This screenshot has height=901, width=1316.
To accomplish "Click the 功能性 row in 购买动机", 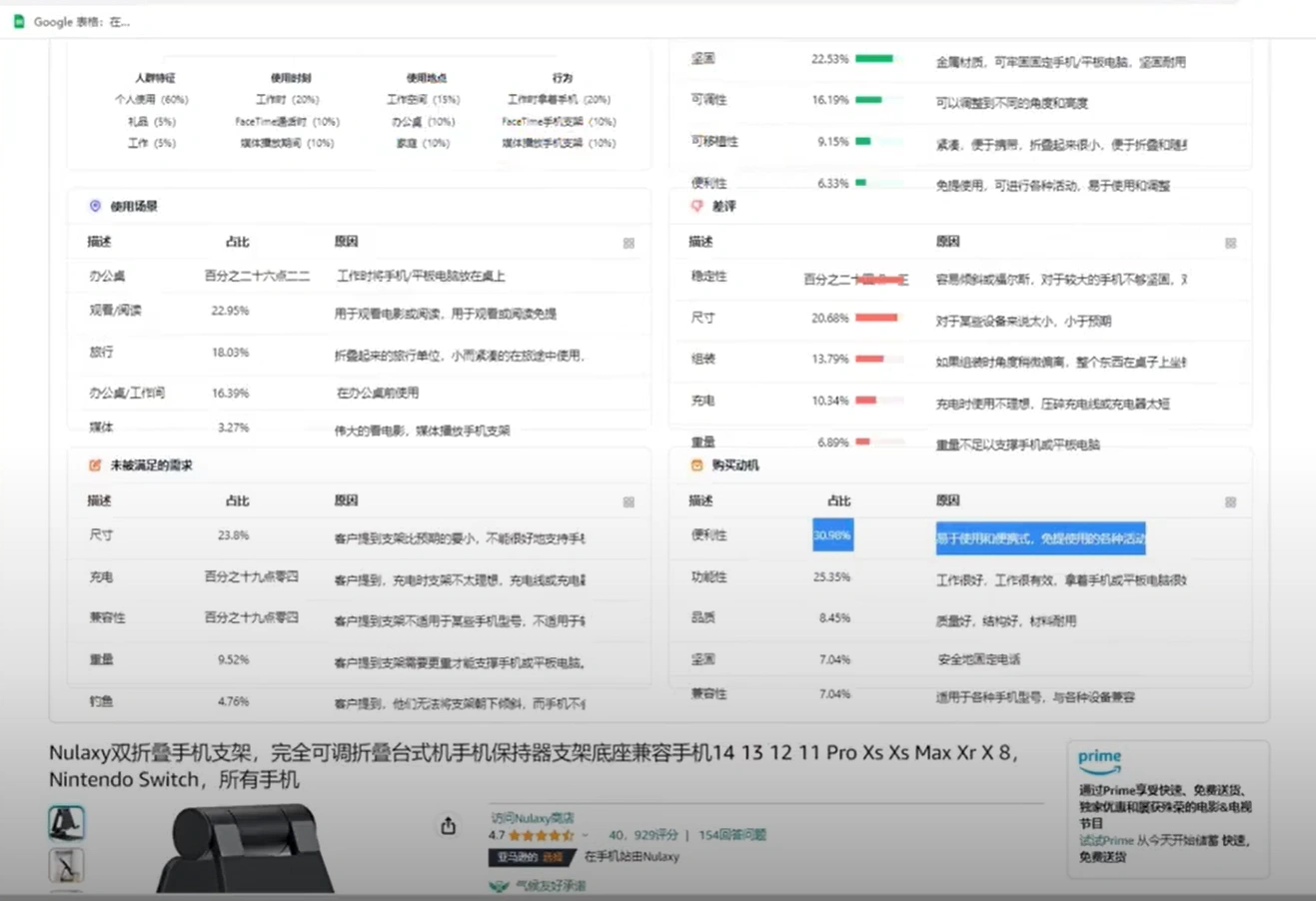I will tap(959, 578).
